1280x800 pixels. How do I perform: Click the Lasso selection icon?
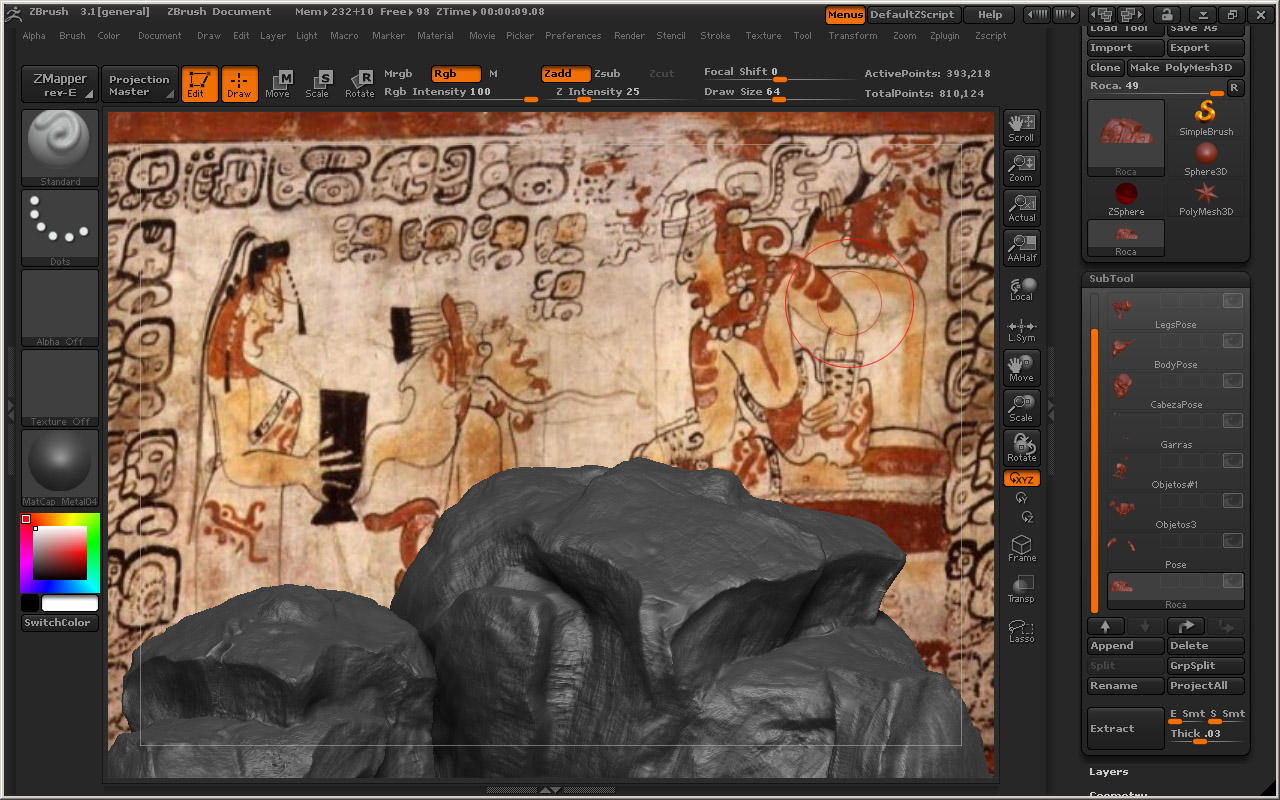1021,630
